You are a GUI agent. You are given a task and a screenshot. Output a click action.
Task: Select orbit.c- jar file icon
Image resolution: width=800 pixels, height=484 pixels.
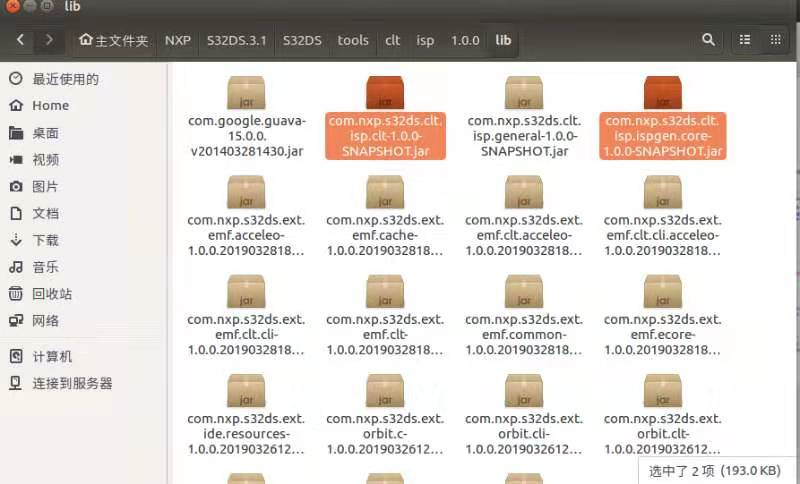[385, 391]
